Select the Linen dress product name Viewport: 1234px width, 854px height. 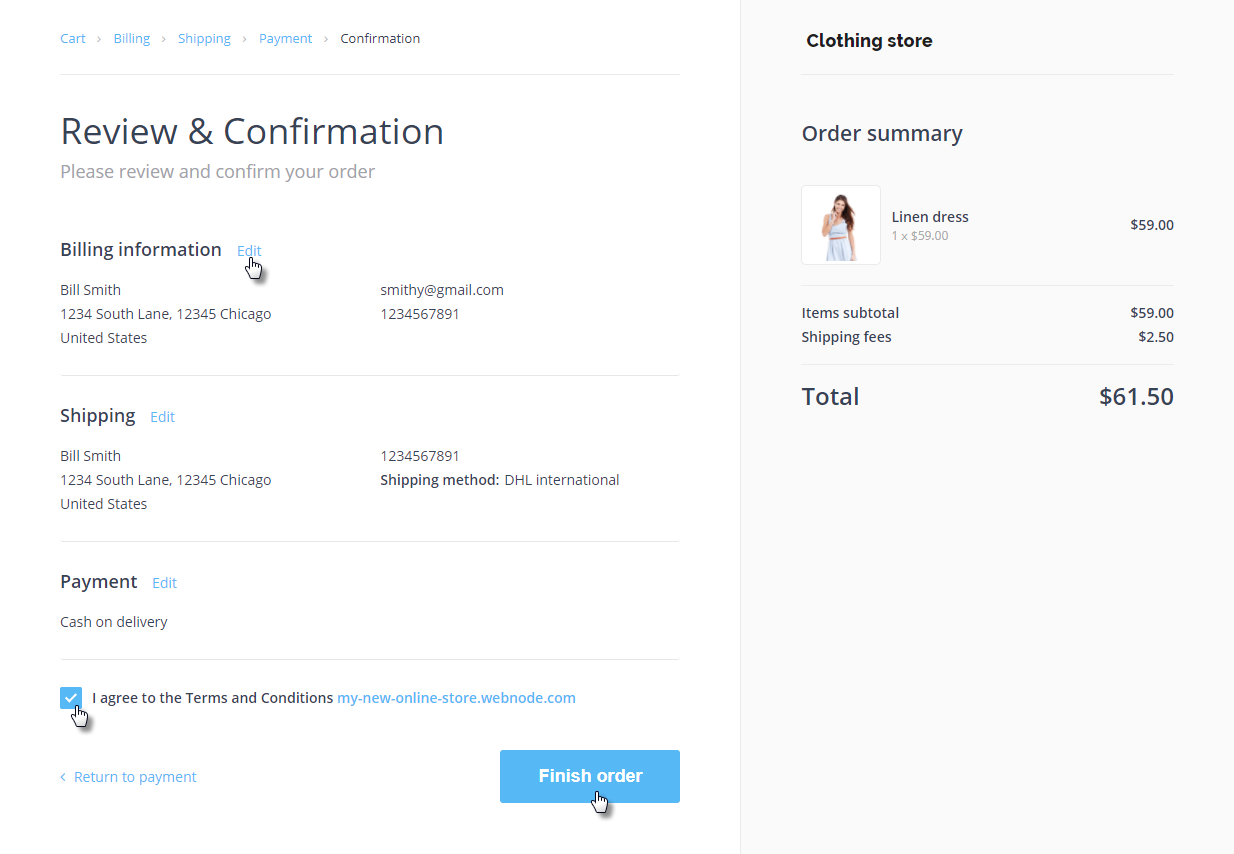[930, 217]
